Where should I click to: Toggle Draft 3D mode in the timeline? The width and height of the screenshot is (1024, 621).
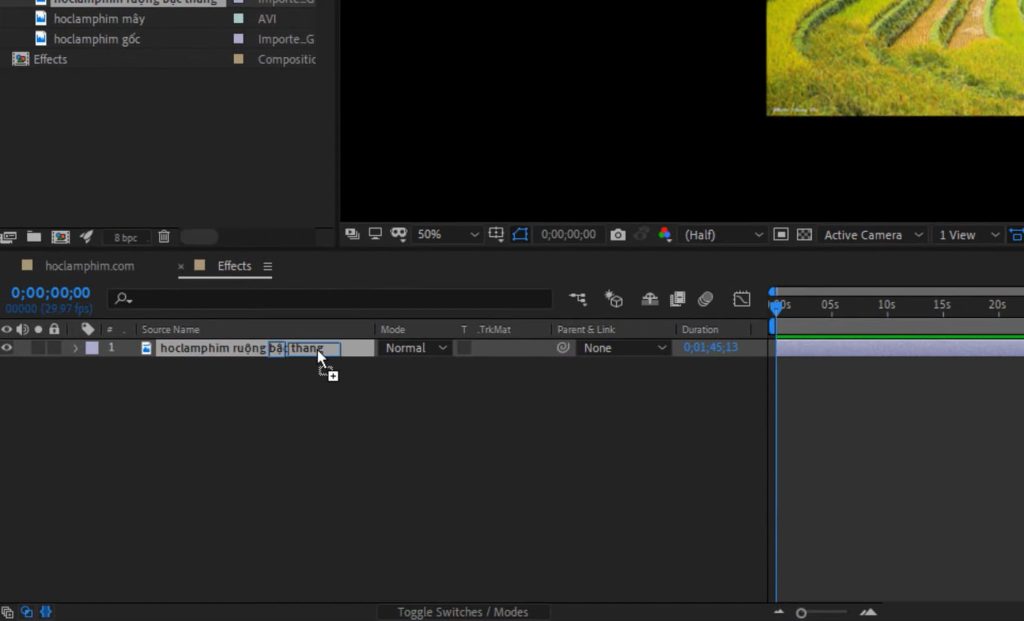point(613,297)
